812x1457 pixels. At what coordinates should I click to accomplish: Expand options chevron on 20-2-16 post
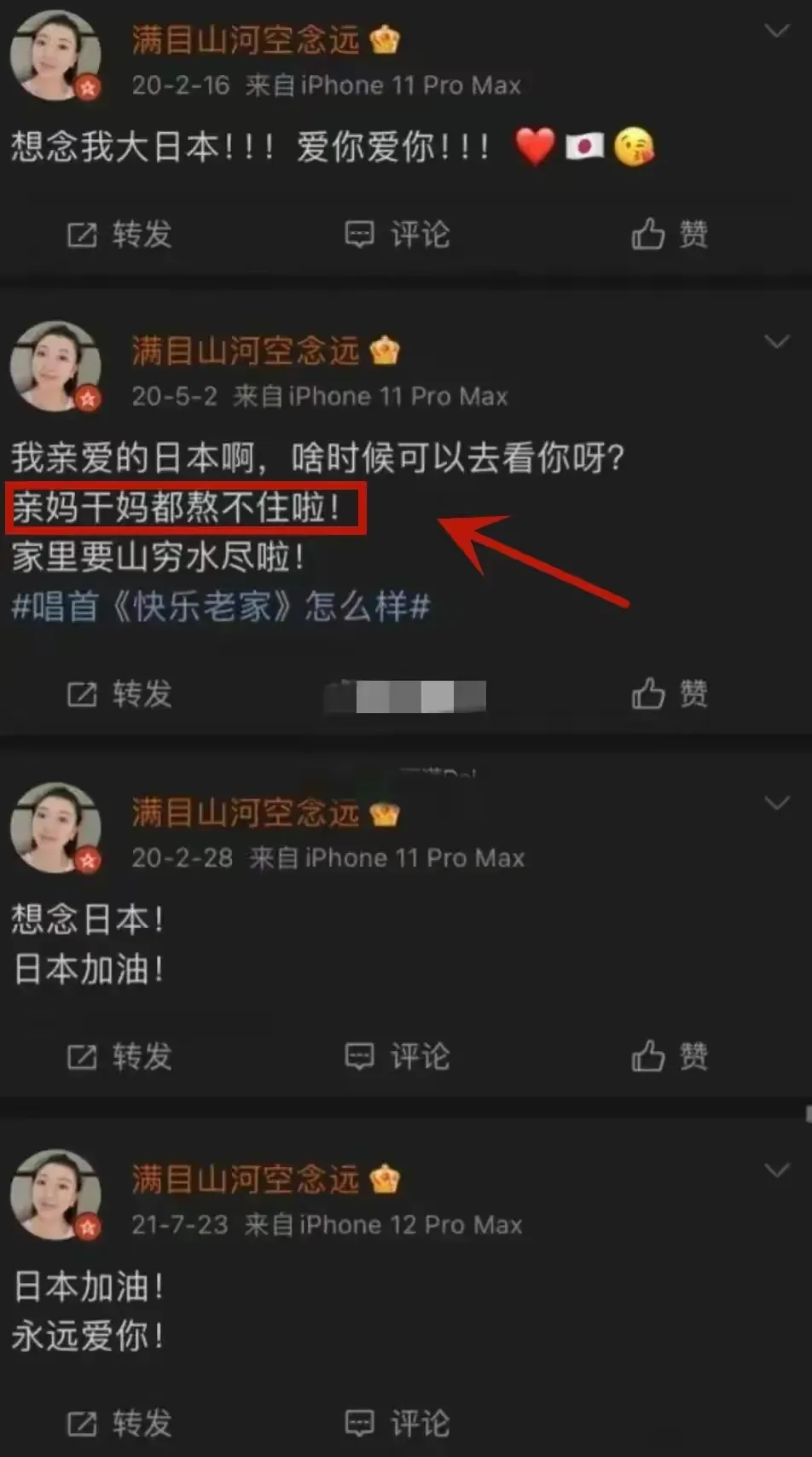pos(777,32)
